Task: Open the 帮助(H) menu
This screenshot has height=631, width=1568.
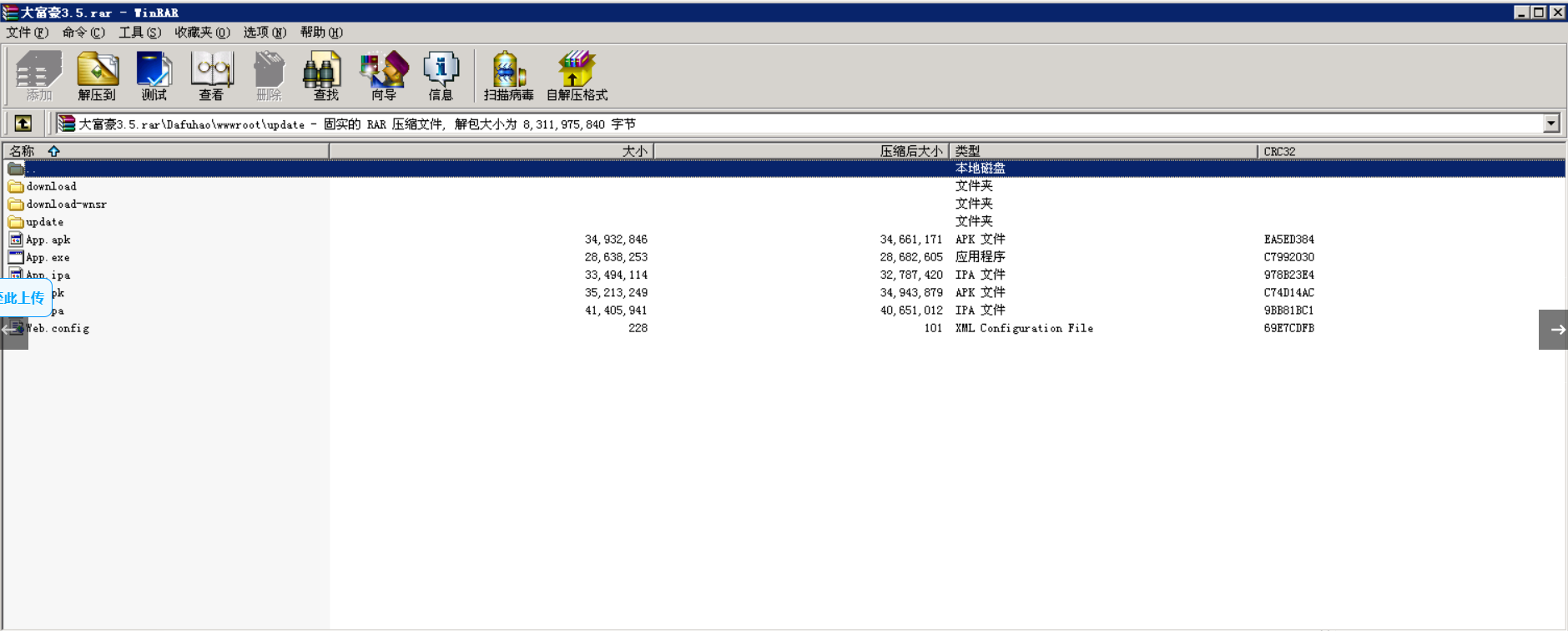Action: click(321, 33)
